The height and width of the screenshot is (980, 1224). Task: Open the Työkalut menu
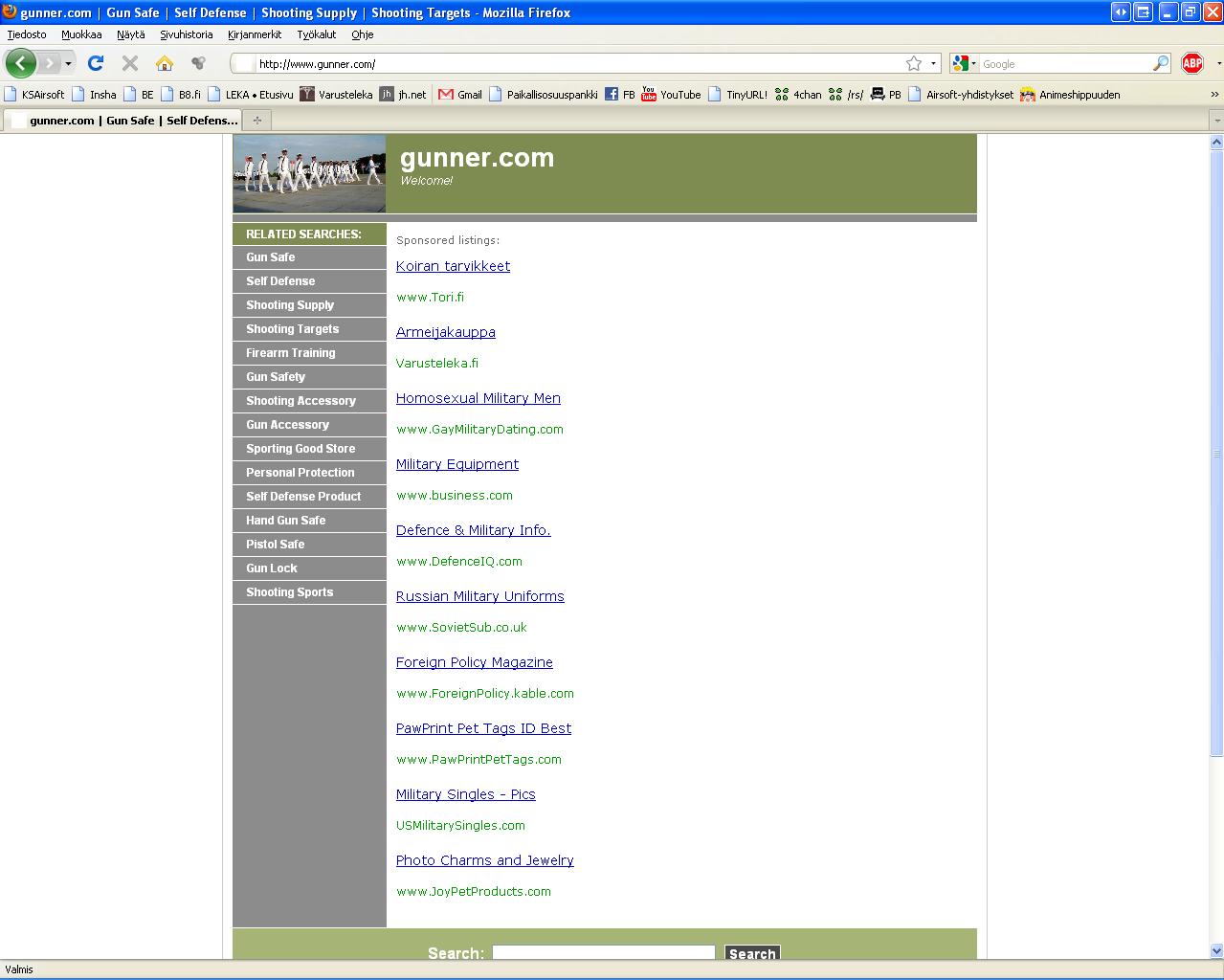[x=317, y=34]
